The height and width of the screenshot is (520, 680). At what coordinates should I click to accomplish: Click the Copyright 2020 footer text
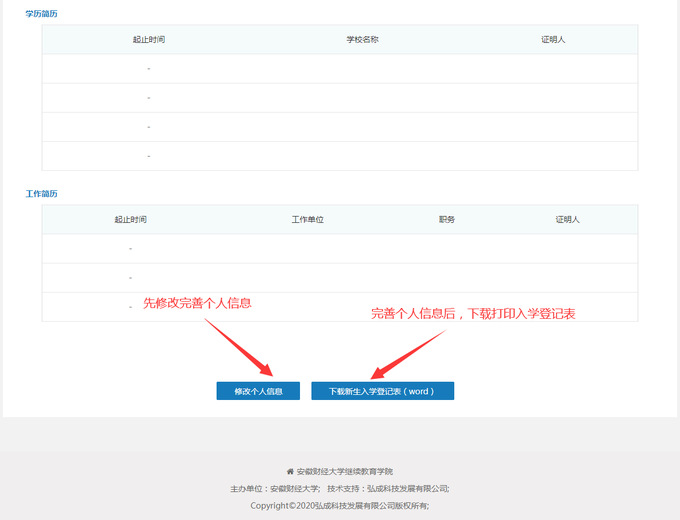[x=339, y=506]
